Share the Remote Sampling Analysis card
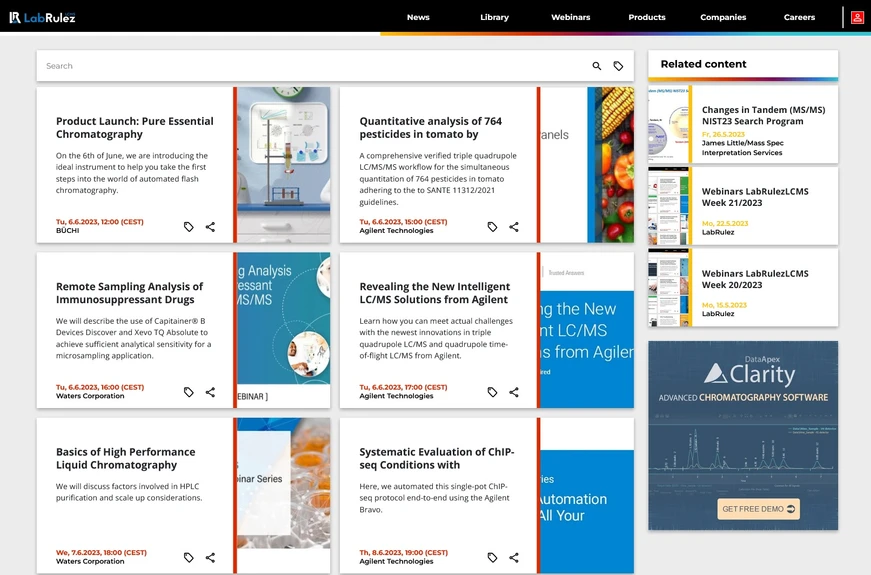The height and width of the screenshot is (575, 871). coord(211,392)
